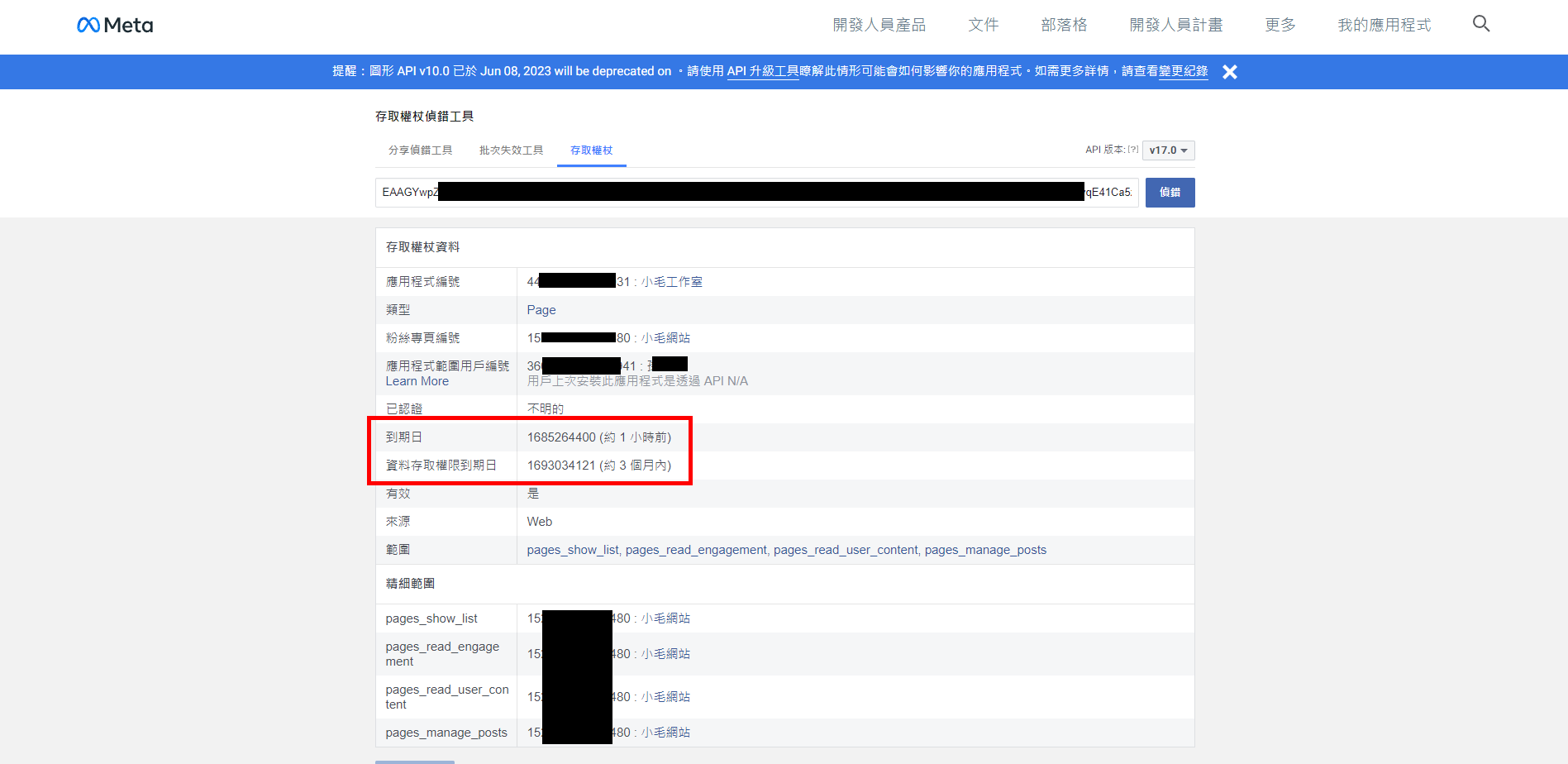Switch to the 批次失效工具 tab
1568x764 pixels.
point(512,150)
